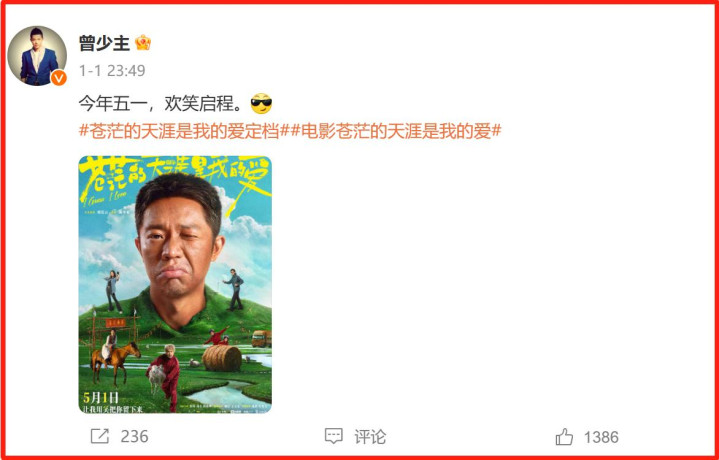This screenshot has width=719, height=460.
Task: Click the repost share arrow icon
Action: (100, 436)
